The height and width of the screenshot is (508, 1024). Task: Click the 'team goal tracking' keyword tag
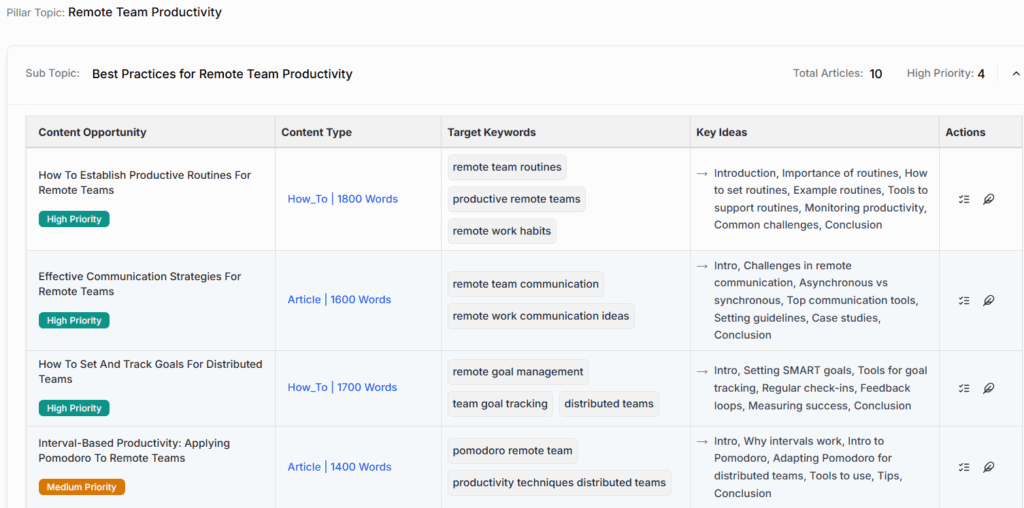pos(500,404)
